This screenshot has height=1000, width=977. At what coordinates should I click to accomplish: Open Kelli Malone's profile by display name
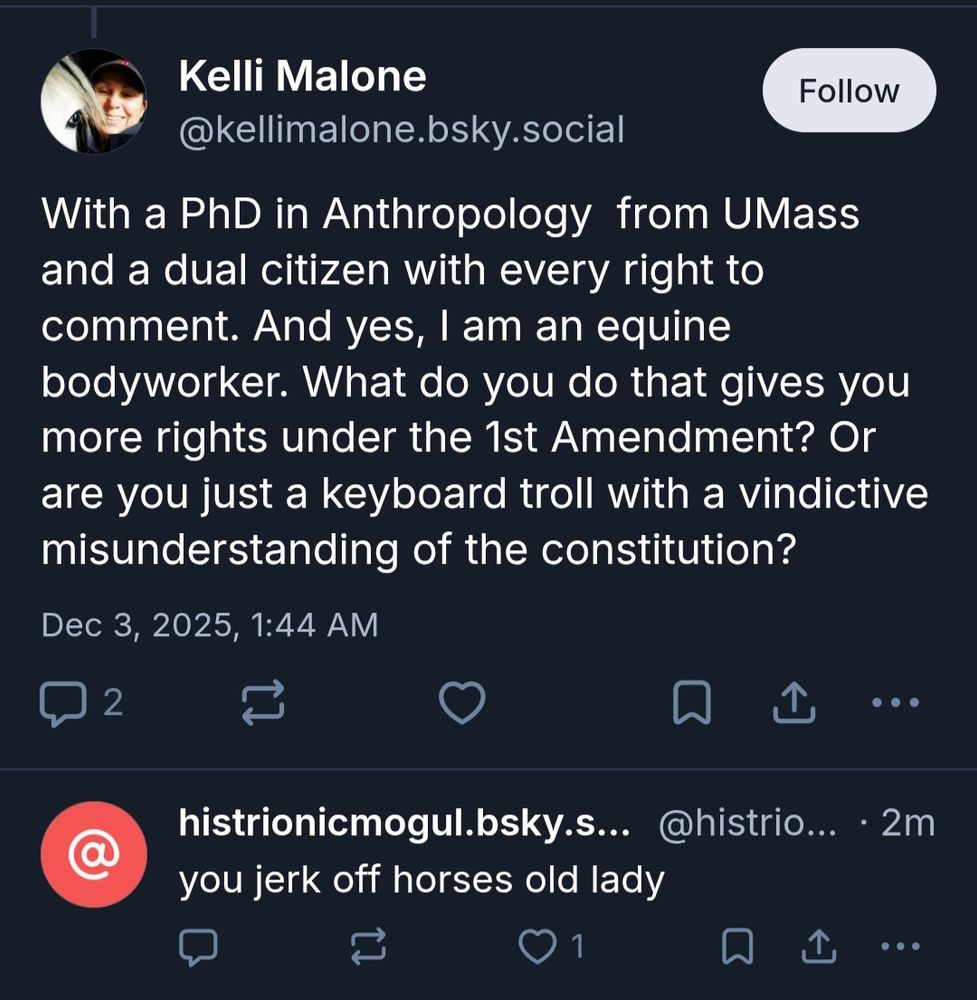[x=302, y=77]
